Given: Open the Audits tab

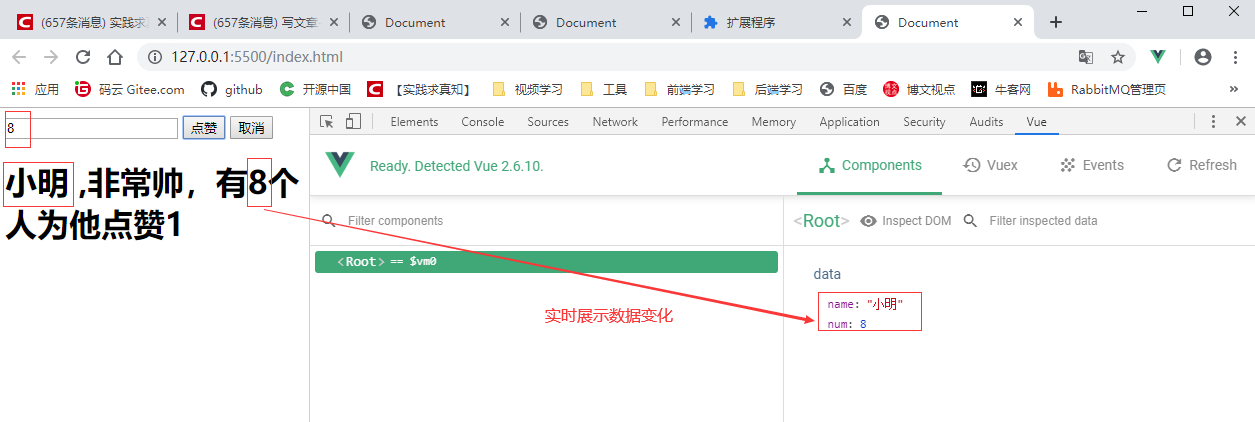Looking at the screenshot, I should pyautogui.click(x=986, y=122).
